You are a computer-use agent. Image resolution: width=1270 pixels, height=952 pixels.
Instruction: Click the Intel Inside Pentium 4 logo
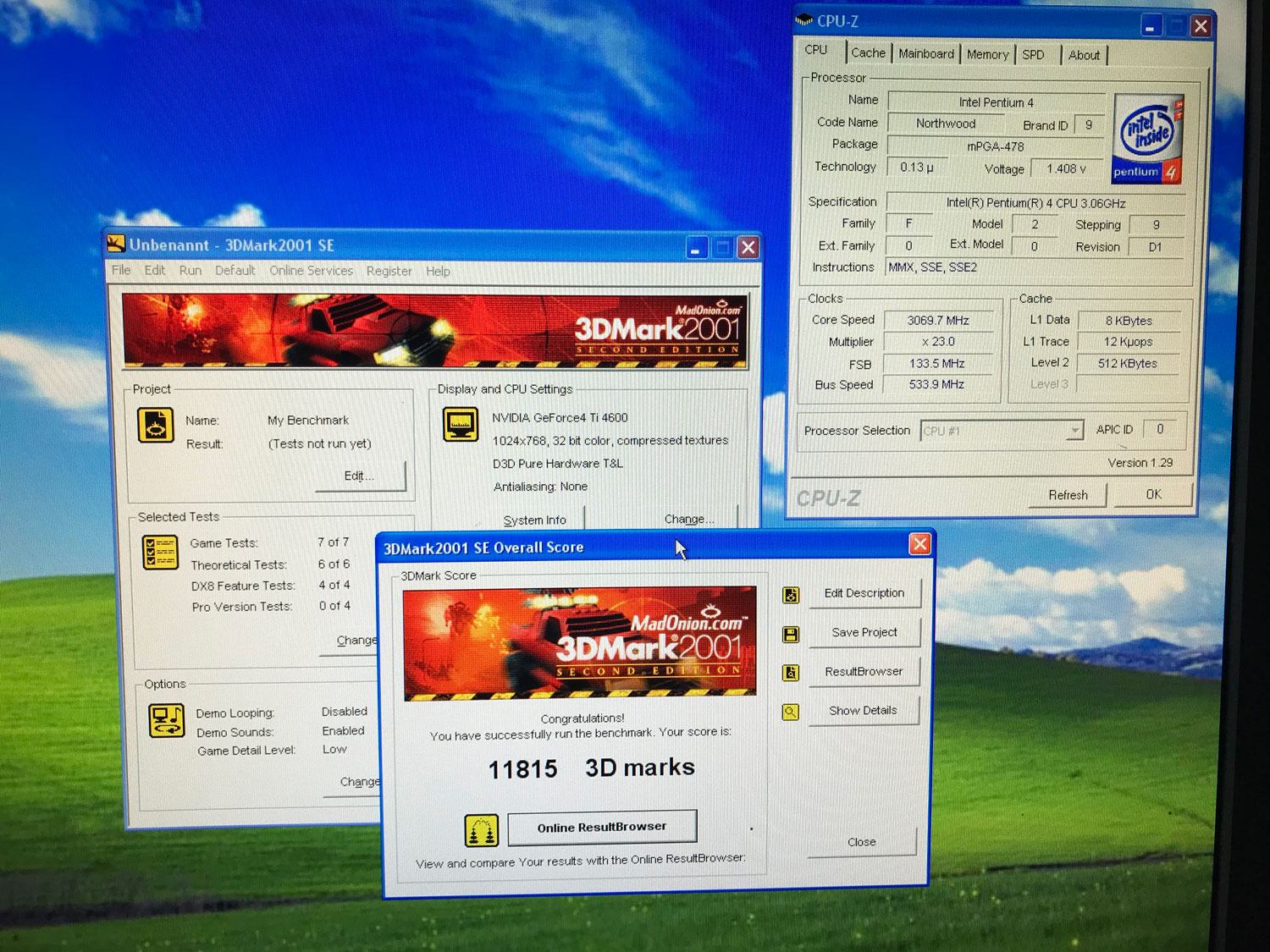[x=1147, y=140]
